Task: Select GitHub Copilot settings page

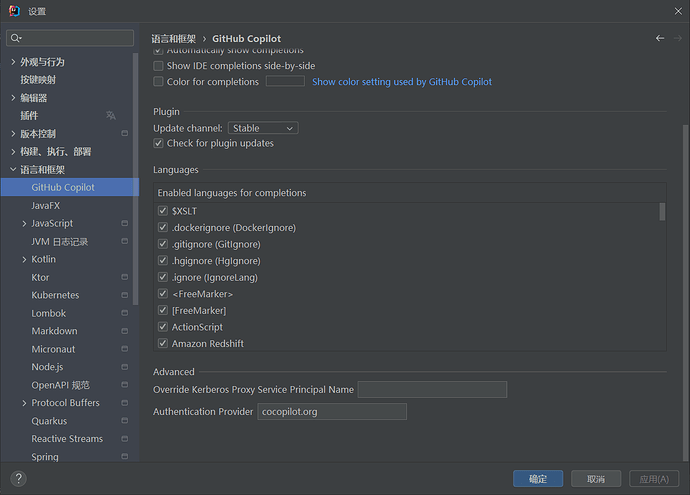Action: coord(70,187)
